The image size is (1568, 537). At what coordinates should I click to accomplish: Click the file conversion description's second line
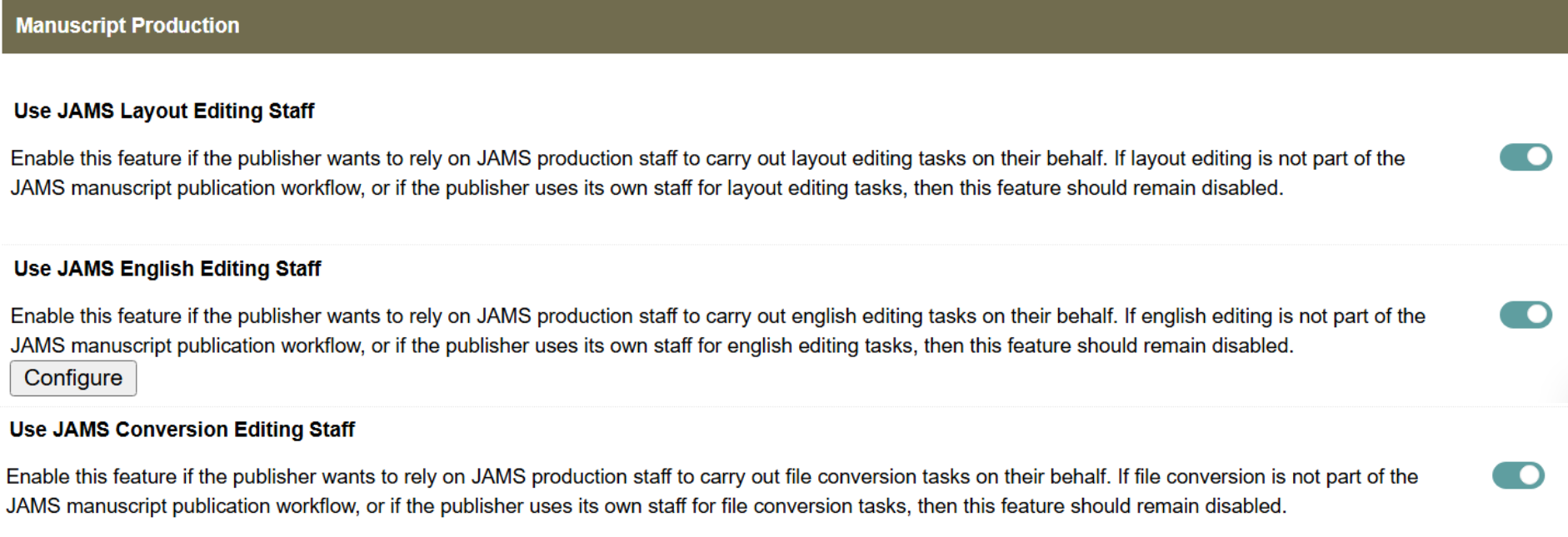(647, 506)
